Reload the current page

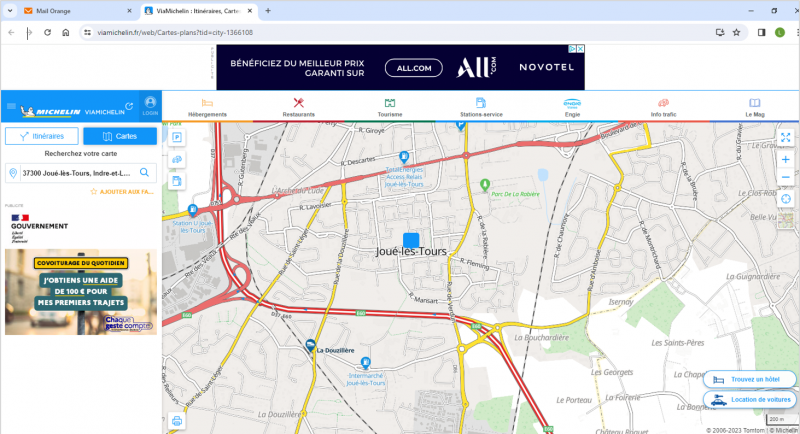point(47,32)
